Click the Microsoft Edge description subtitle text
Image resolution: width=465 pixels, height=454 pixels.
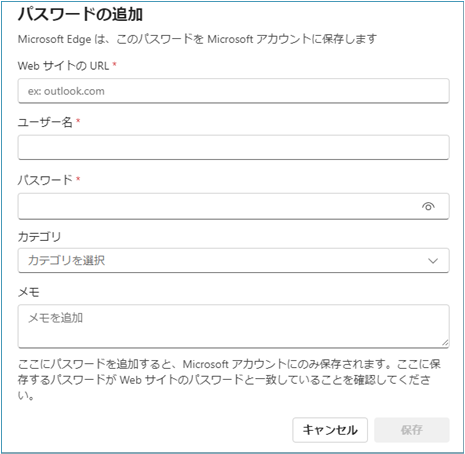[x=197, y=39]
